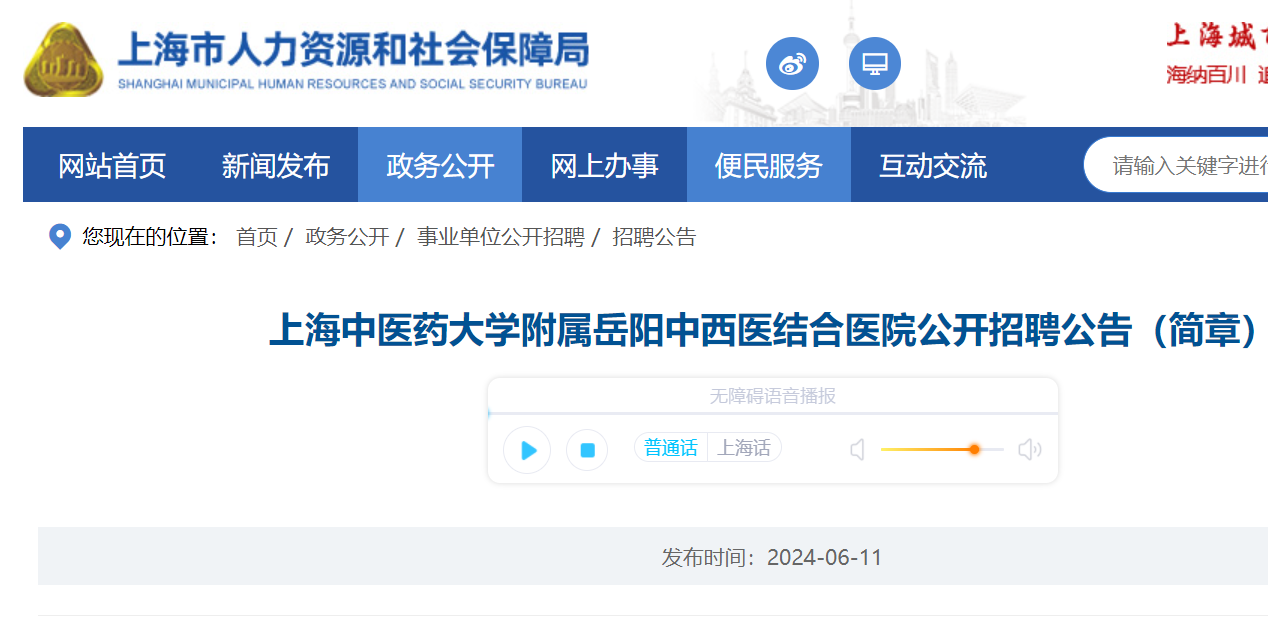Click 您现在的位置 label
The width and height of the screenshot is (1268, 640).
coord(150,237)
